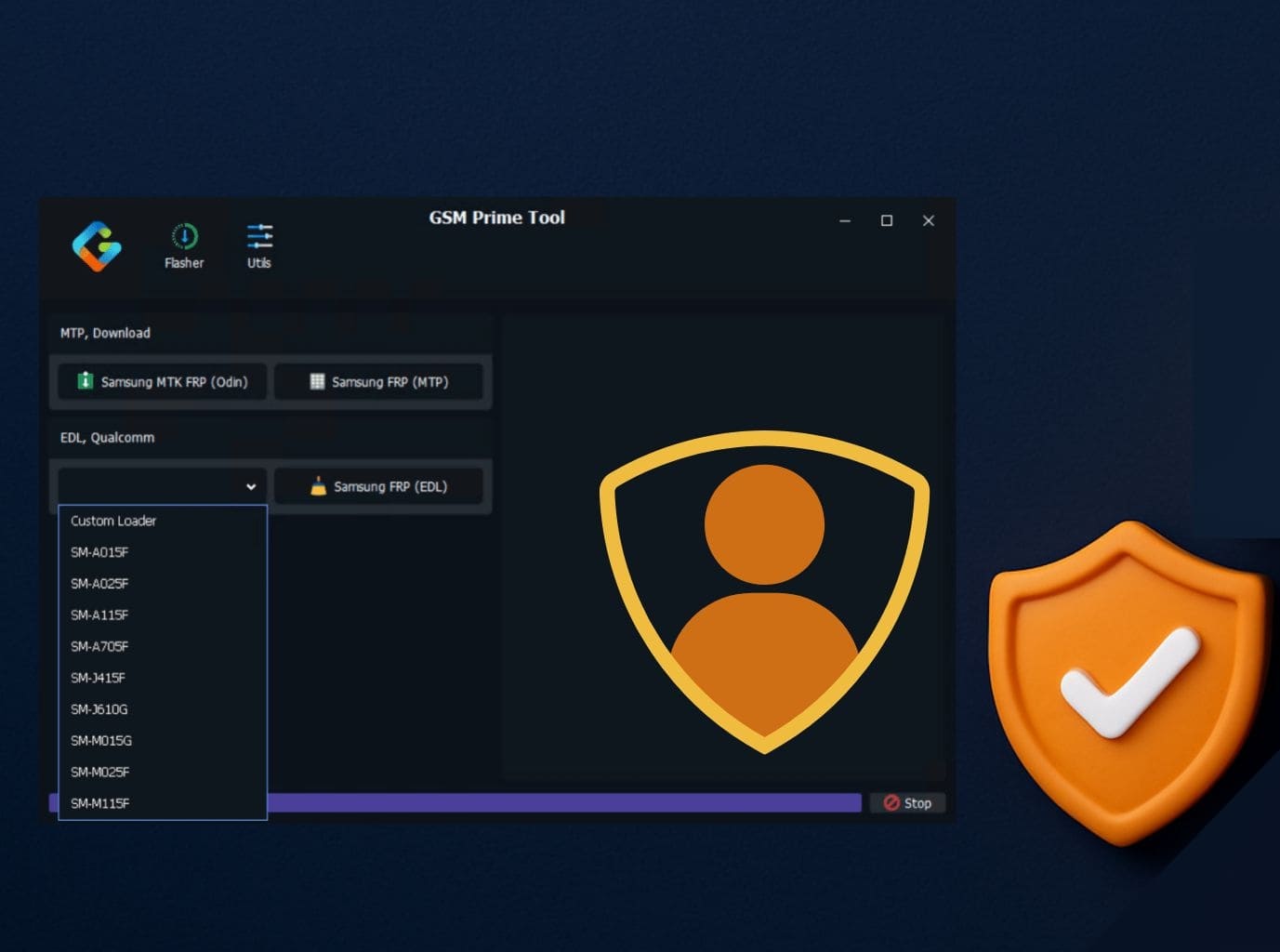
Task: Click the EDL, Qualcomm section label
Action: [107, 438]
